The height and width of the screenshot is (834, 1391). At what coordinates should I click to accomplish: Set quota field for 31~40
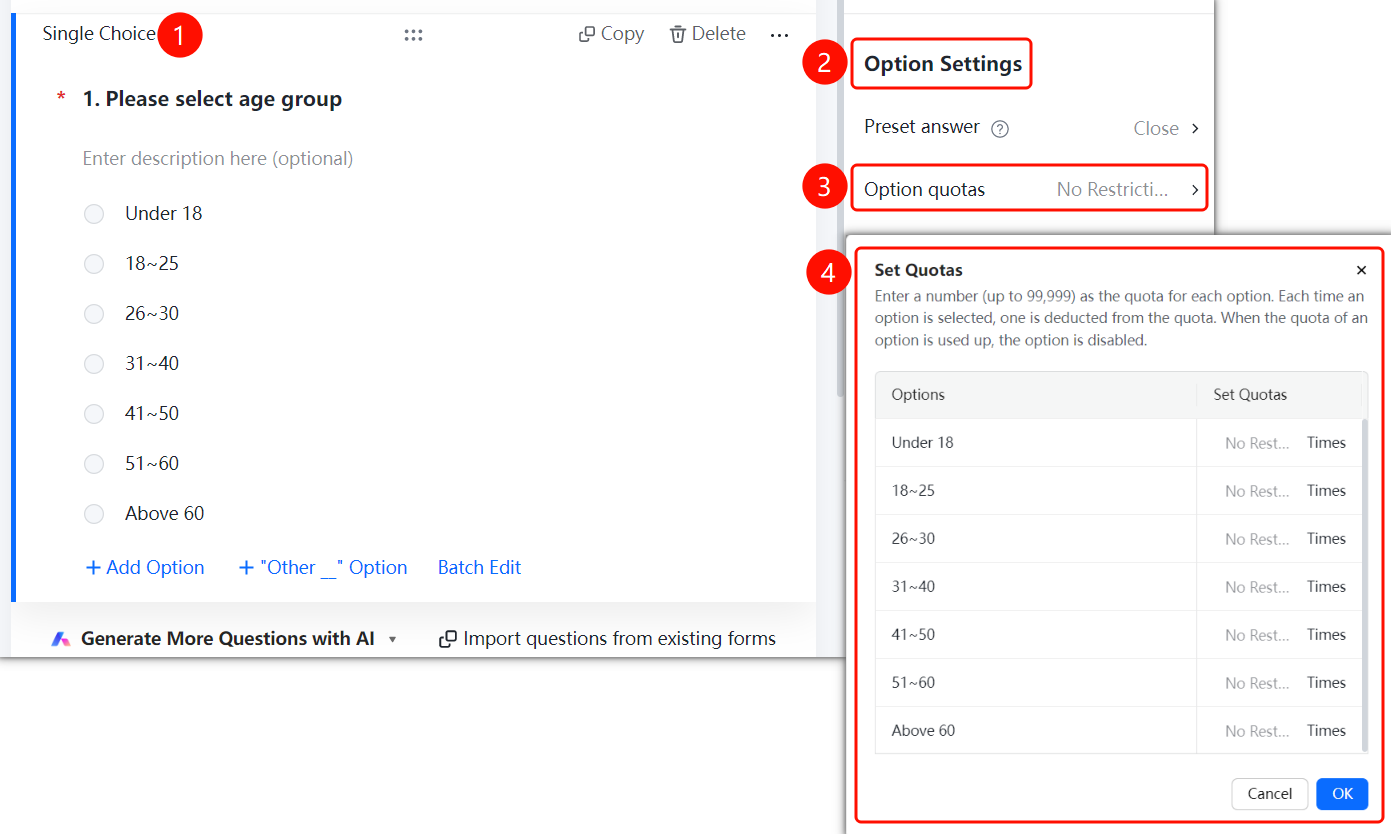pyautogui.click(x=1257, y=587)
